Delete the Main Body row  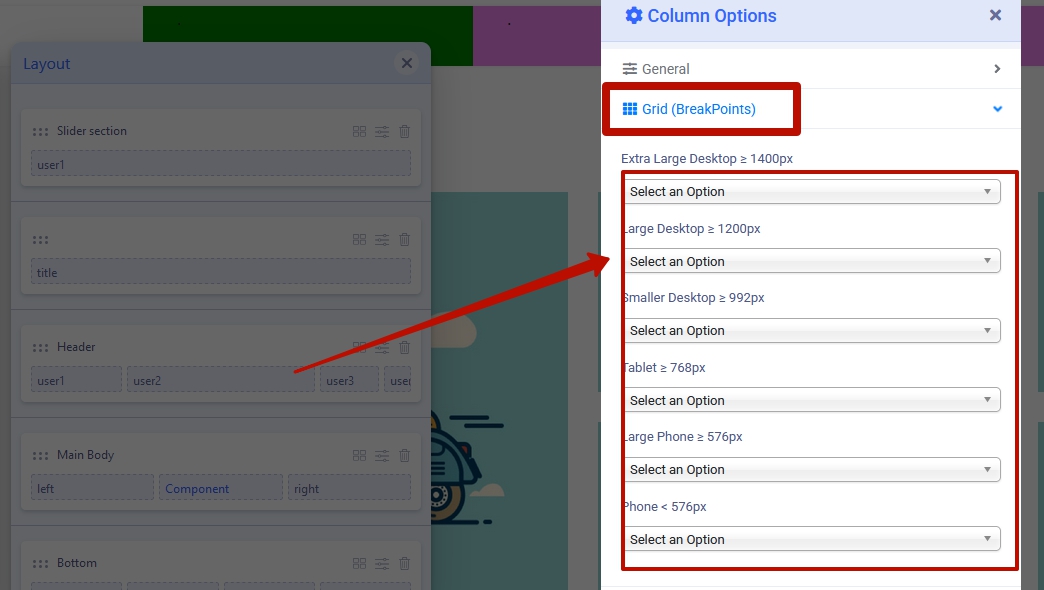tap(404, 455)
